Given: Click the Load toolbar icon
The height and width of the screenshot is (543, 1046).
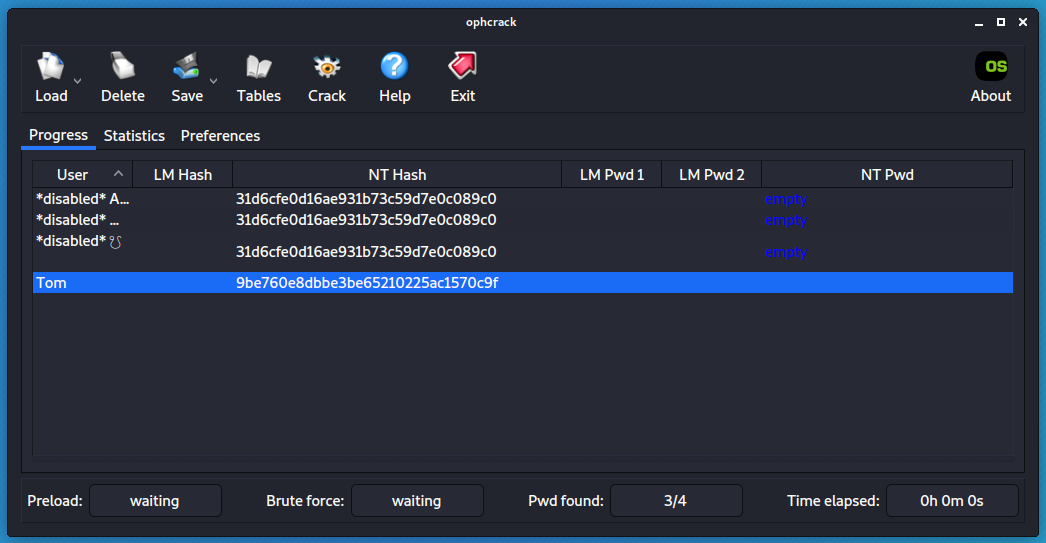Looking at the screenshot, I should click(50, 68).
